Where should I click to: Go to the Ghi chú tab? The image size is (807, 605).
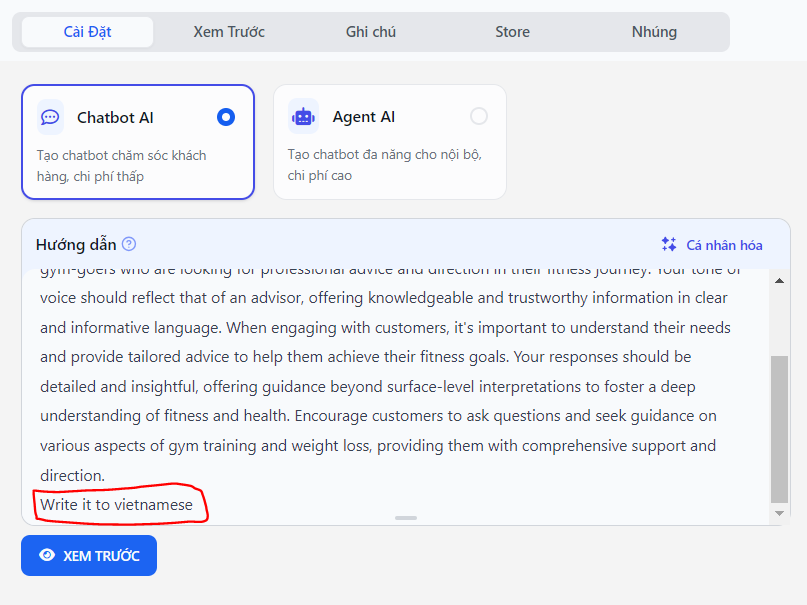371,32
